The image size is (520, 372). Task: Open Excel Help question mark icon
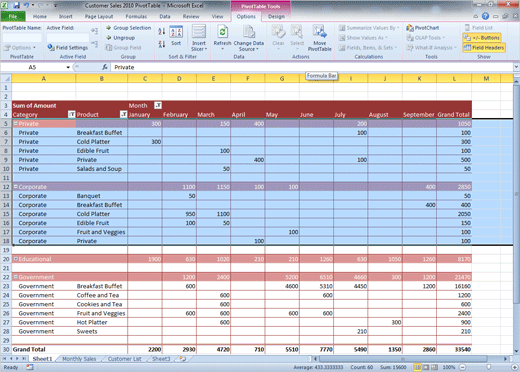(485, 16)
